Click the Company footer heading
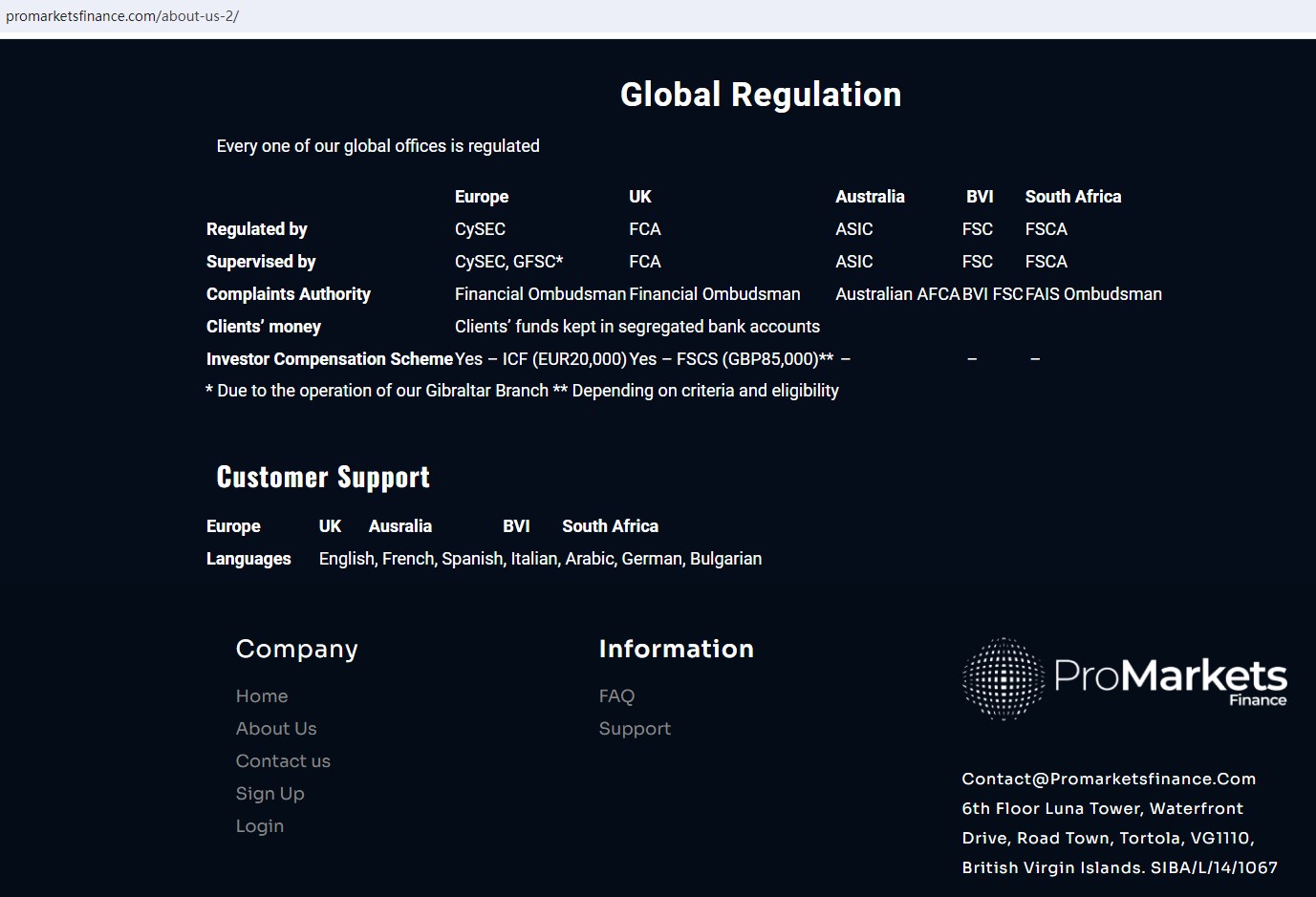The height and width of the screenshot is (897, 1316). pyautogui.click(x=296, y=649)
